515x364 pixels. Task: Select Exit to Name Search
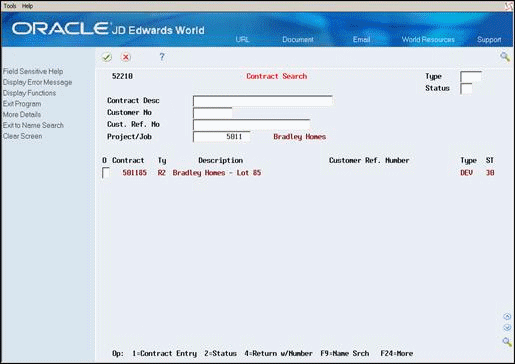click(x=33, y=125)
